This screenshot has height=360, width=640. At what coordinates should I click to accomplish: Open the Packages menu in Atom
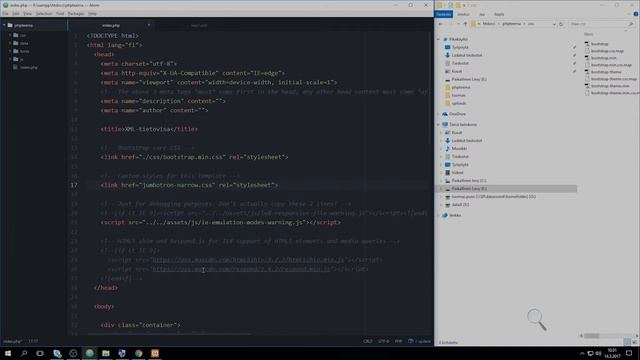(76, 13)
